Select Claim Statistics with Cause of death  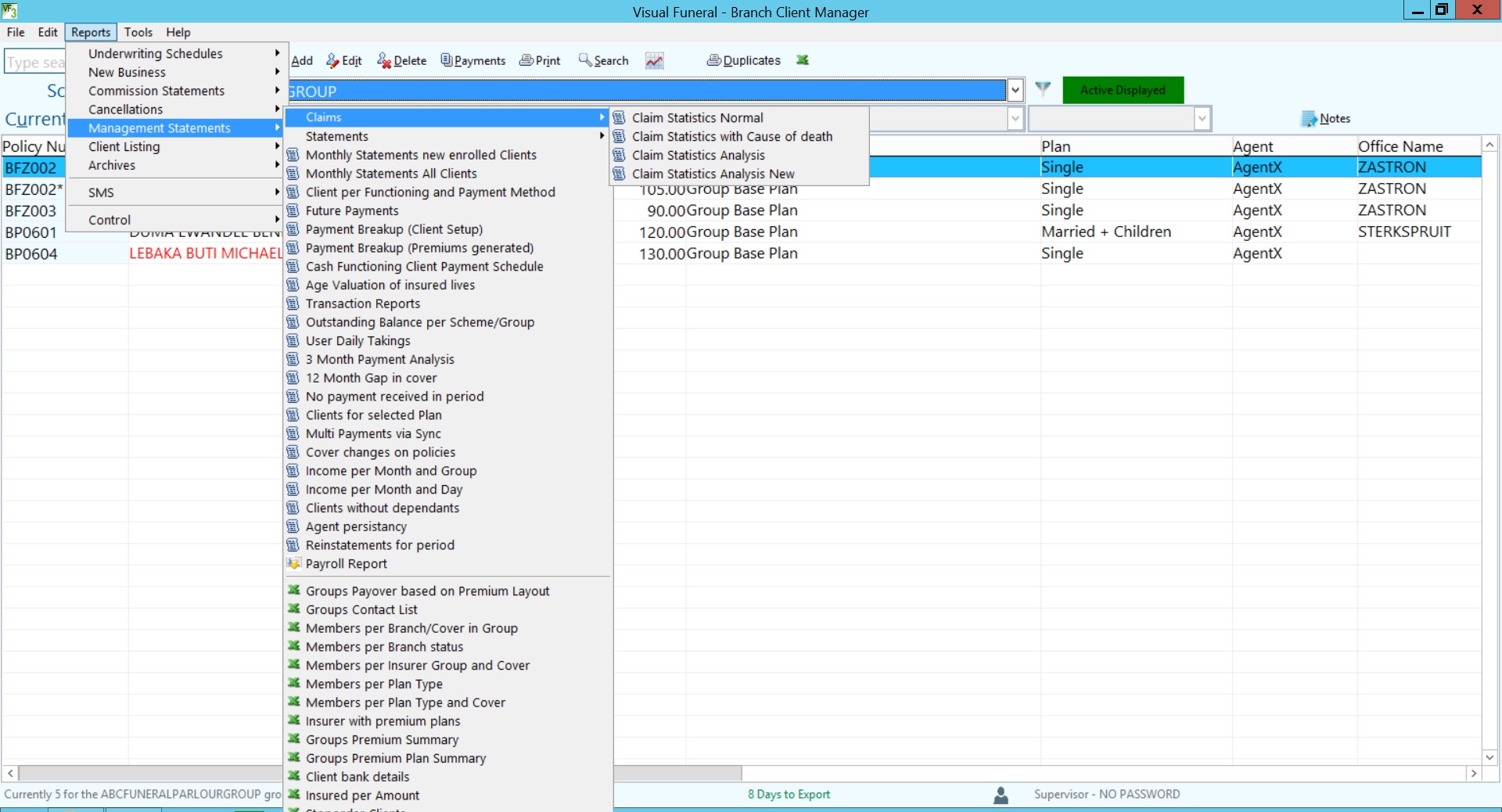[731, 136]
